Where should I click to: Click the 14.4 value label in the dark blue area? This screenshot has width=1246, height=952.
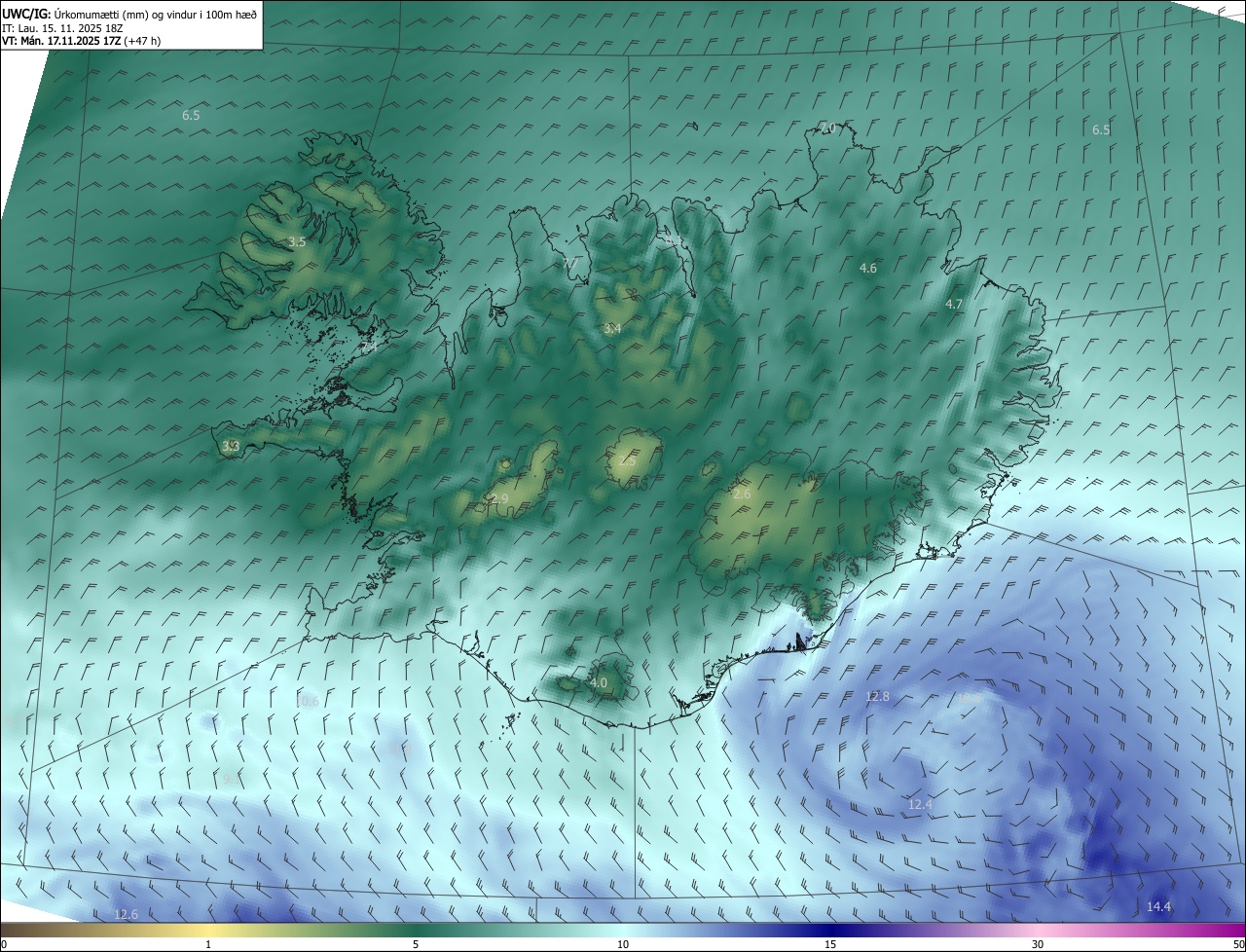click(x=1158, y=906)
